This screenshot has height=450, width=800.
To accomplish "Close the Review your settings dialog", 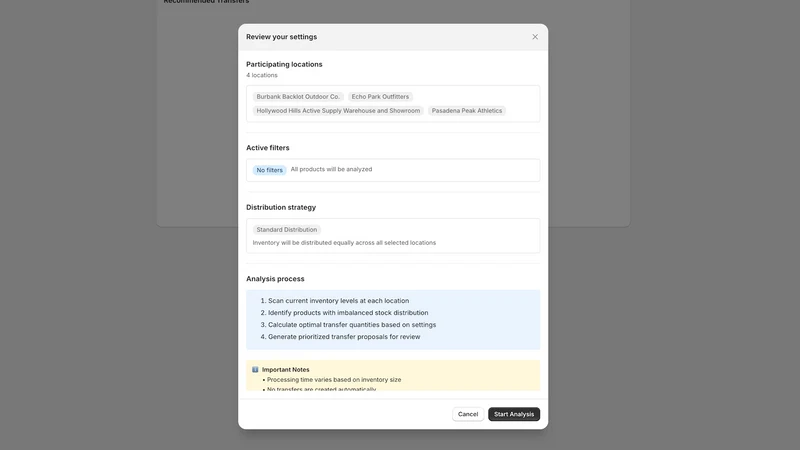I will pos(535,37).
